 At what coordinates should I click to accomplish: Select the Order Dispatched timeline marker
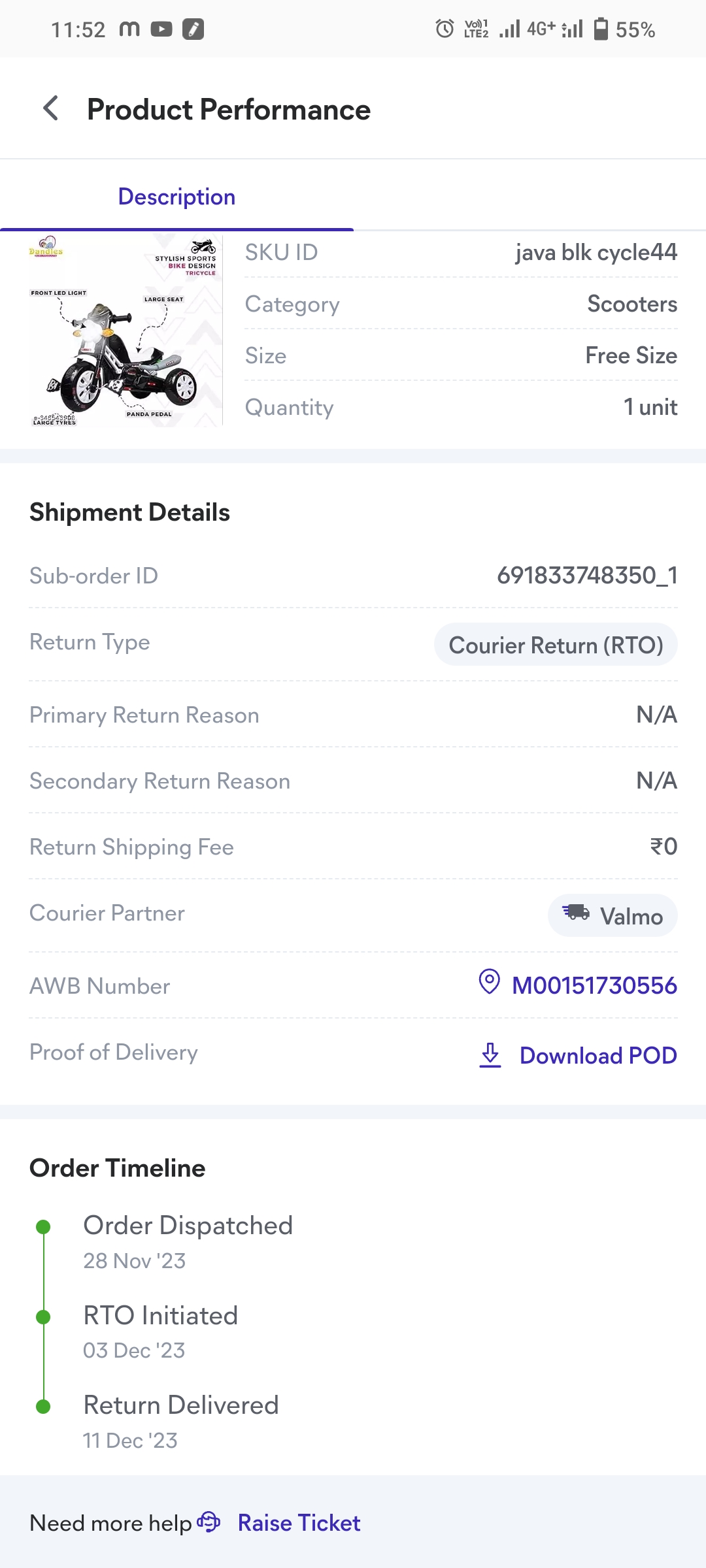pos(44,1226)
